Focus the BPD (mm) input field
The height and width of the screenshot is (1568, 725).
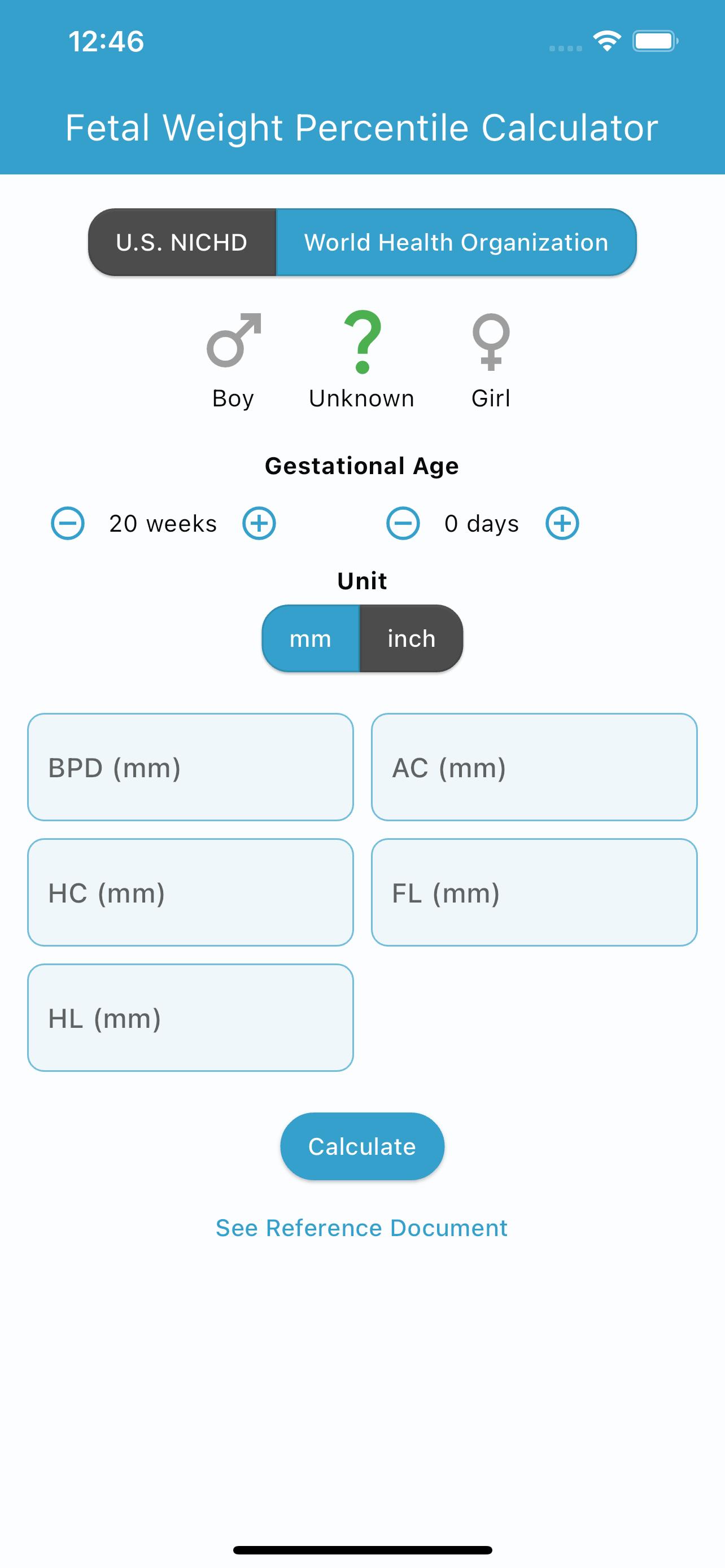190,767
